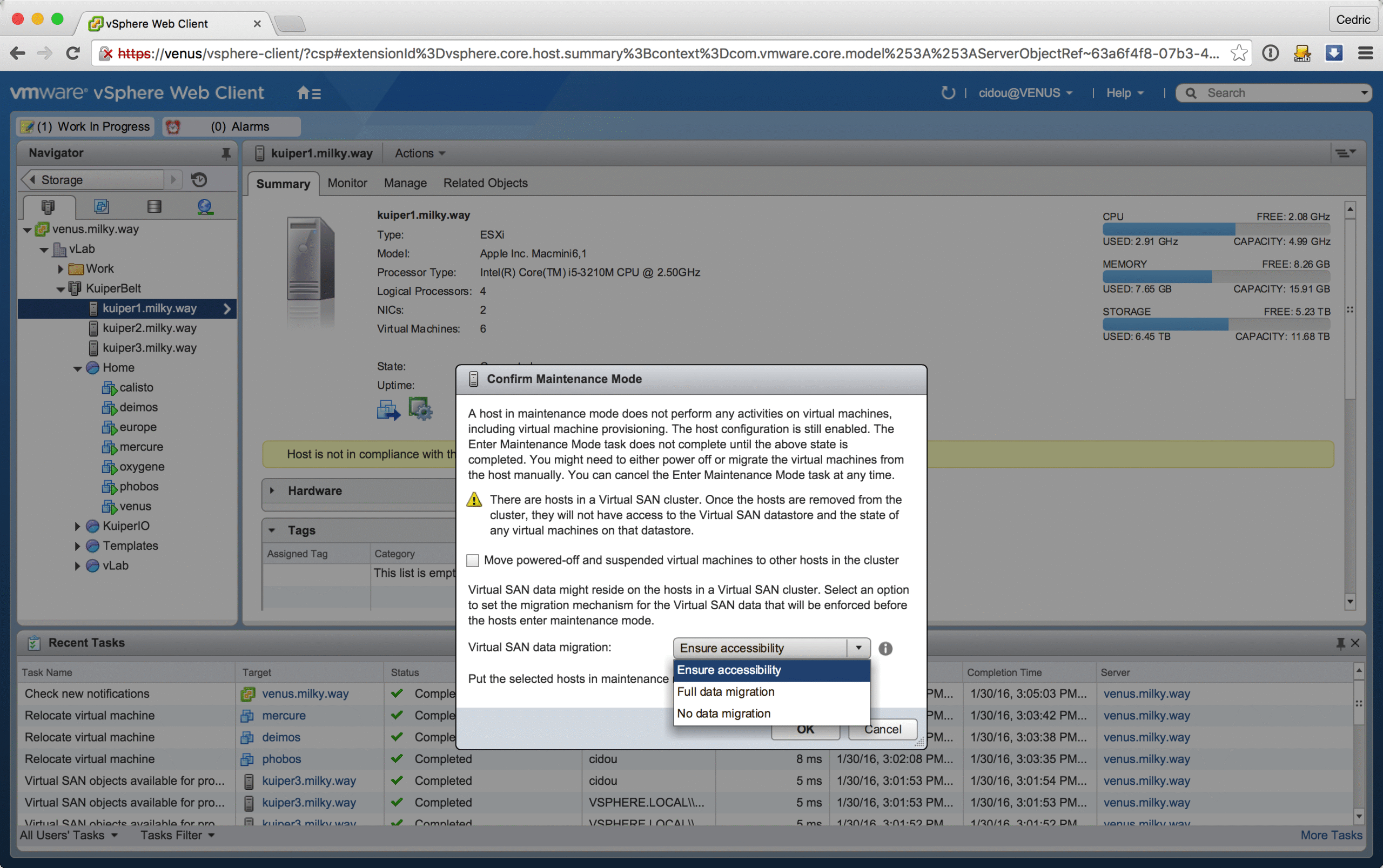Open the VMs and Templates navigator tab

tap(101, 207)
